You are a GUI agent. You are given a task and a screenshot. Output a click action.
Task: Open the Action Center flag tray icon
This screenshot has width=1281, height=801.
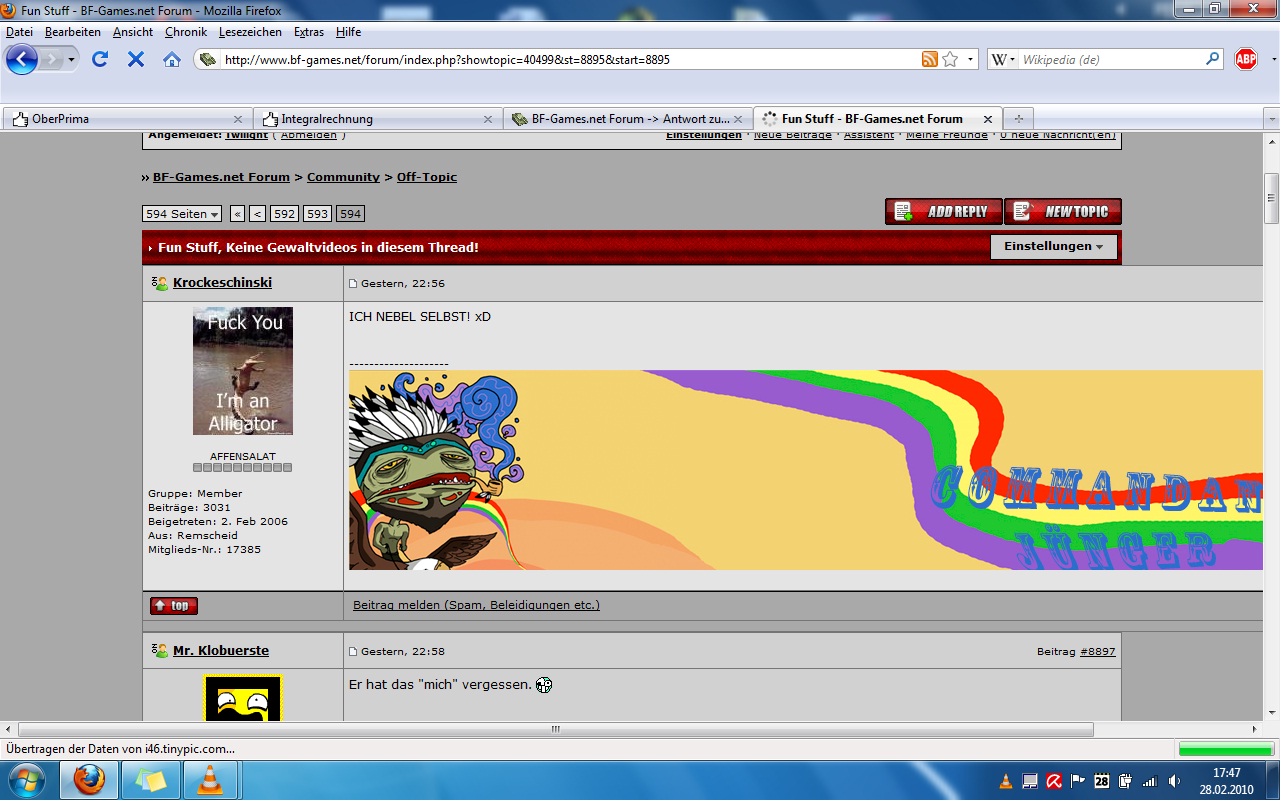pos(1078,781)
